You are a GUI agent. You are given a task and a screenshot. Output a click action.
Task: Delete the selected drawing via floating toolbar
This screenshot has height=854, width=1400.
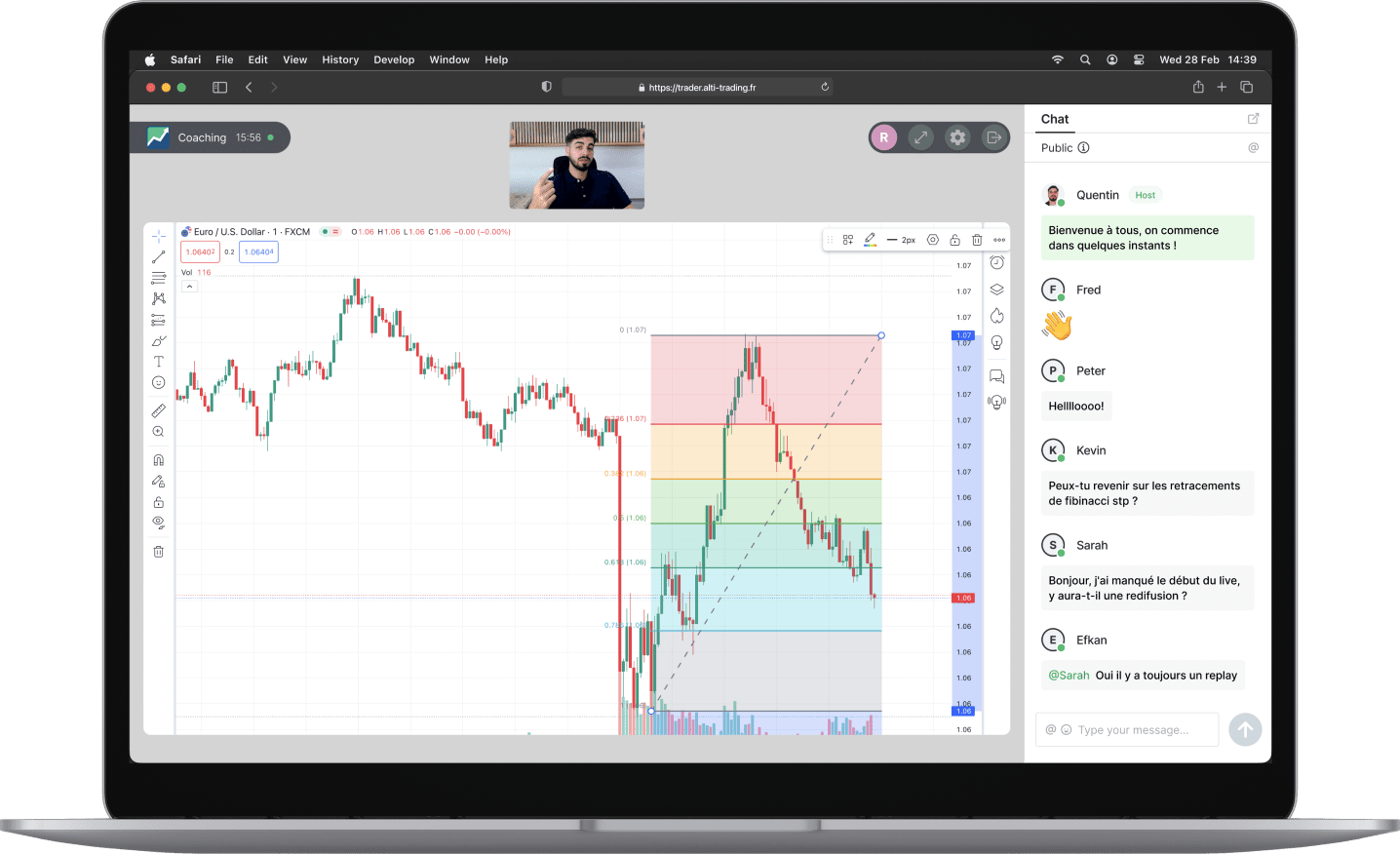(977, 240)
